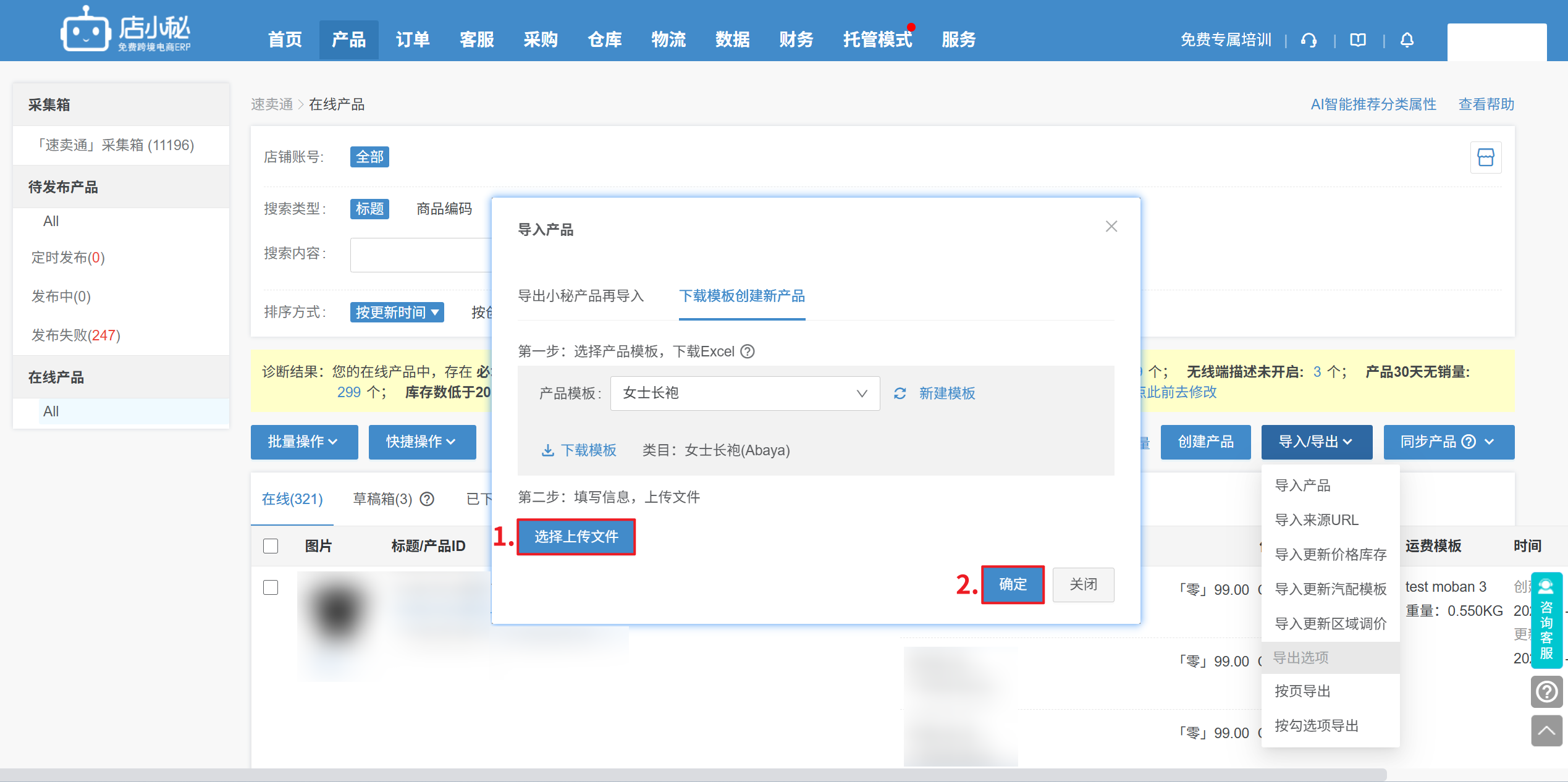Click the notification bell icon
Image resolution: width=1568 pixels, height=782 pixels.
pos(1407,40)
